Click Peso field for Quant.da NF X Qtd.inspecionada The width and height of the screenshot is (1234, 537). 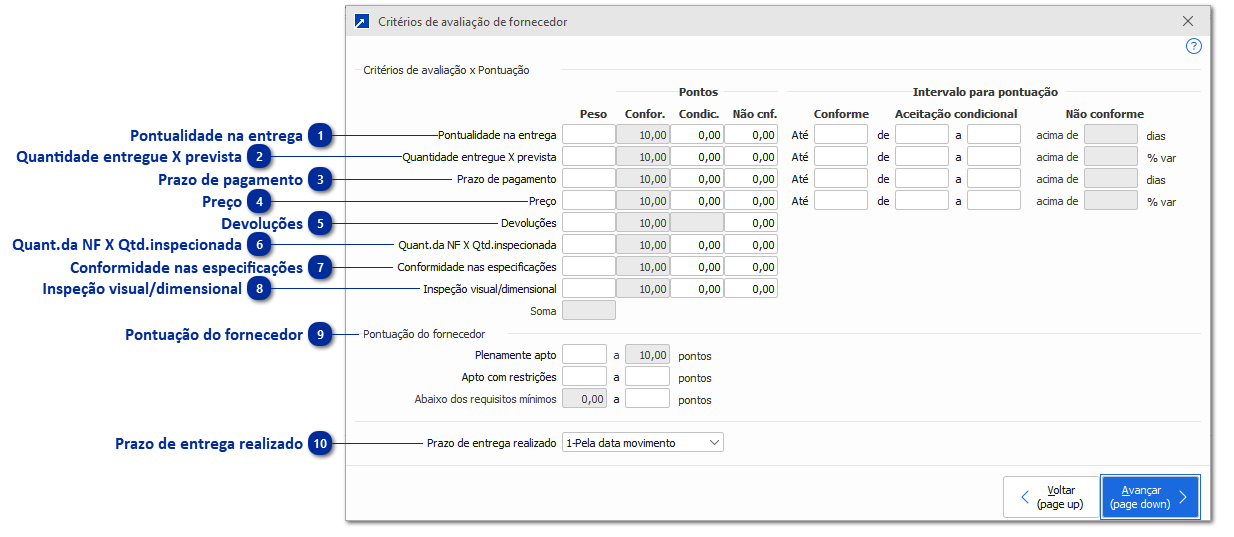pyautogui.click(x=589, y=244)
